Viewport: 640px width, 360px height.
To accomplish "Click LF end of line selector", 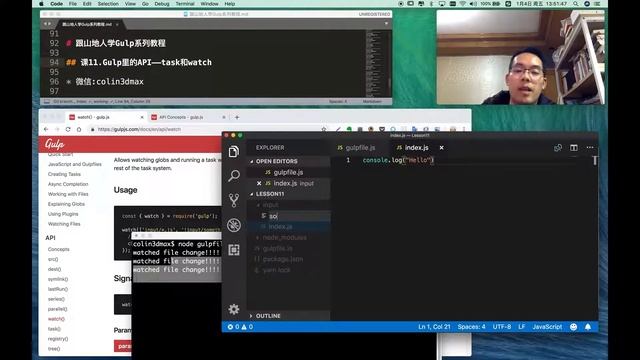I will pyautogui.click(x=522, y=327).
